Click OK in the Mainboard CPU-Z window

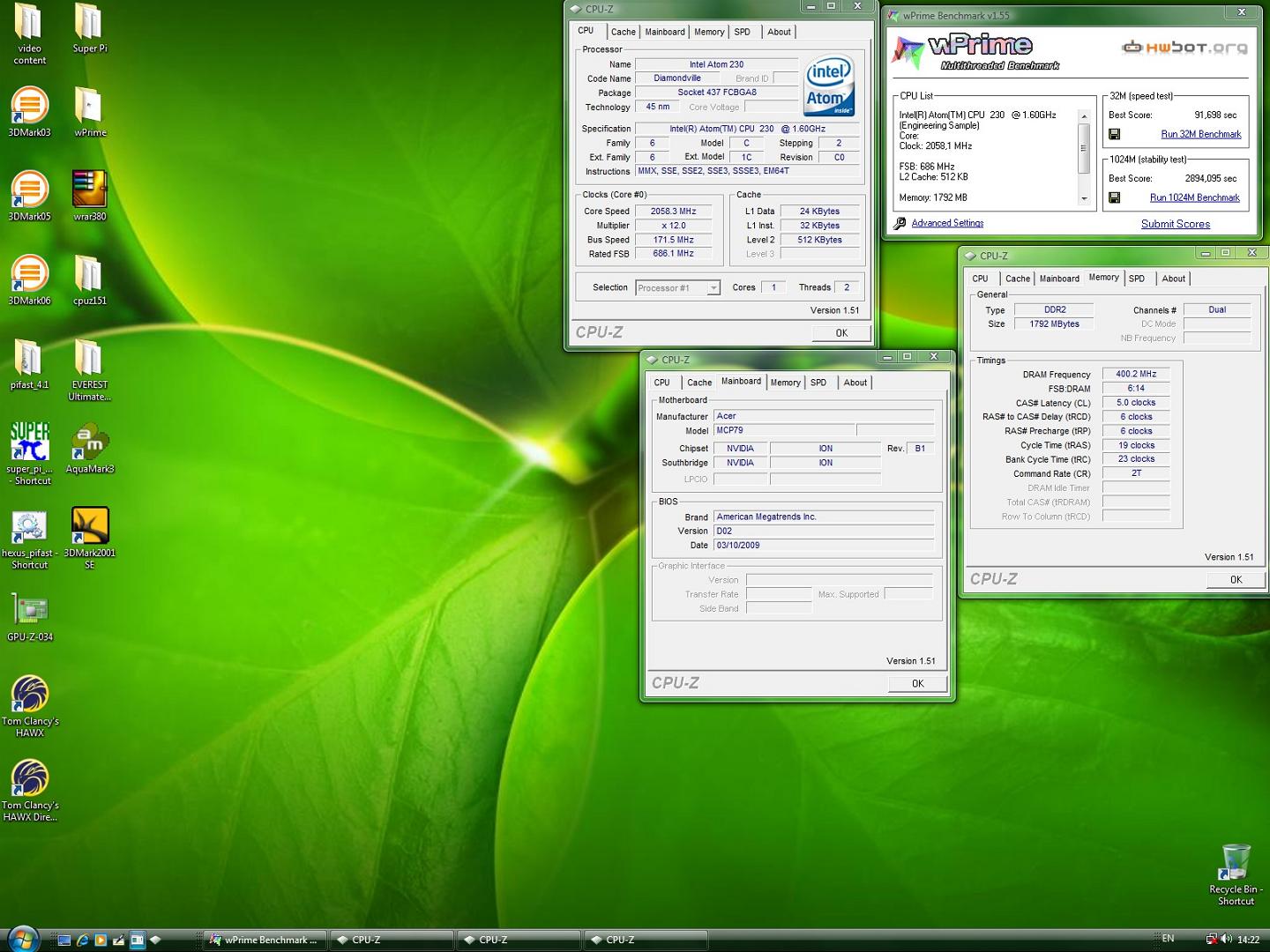pos(917,684)
